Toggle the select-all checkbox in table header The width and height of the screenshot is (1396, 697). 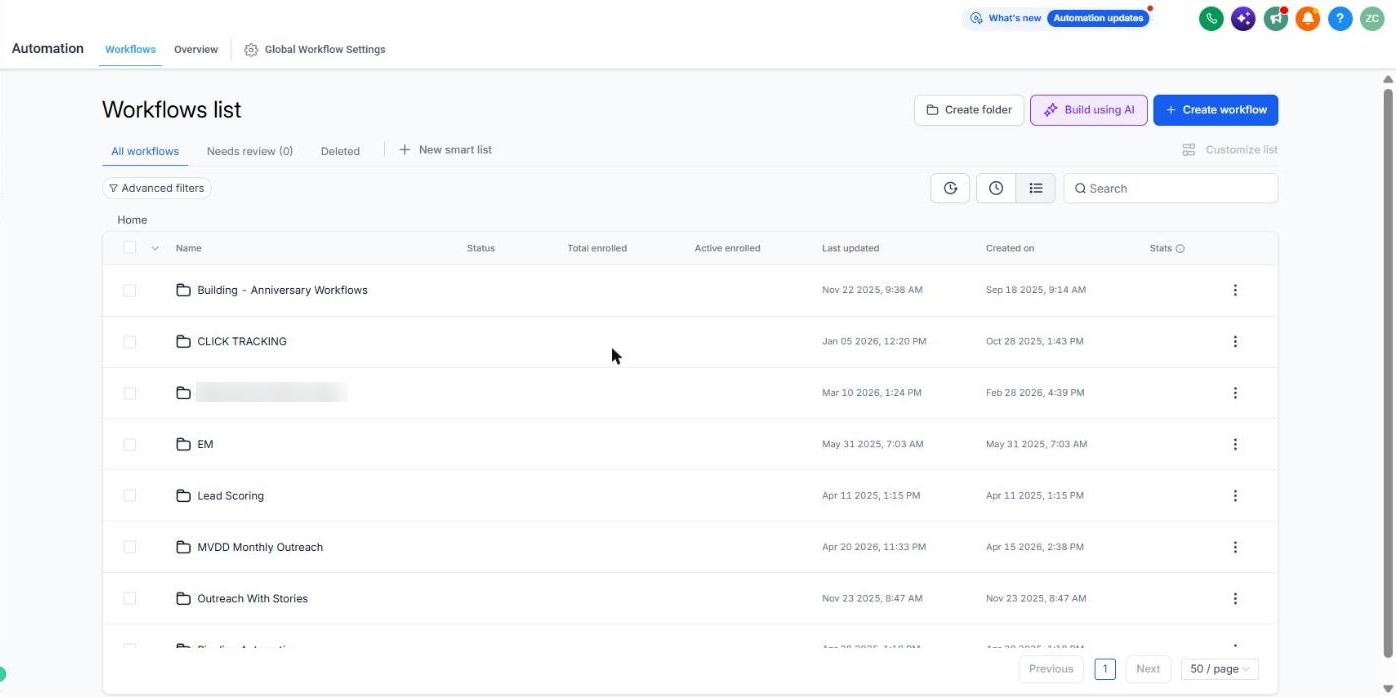coord(129,247)
